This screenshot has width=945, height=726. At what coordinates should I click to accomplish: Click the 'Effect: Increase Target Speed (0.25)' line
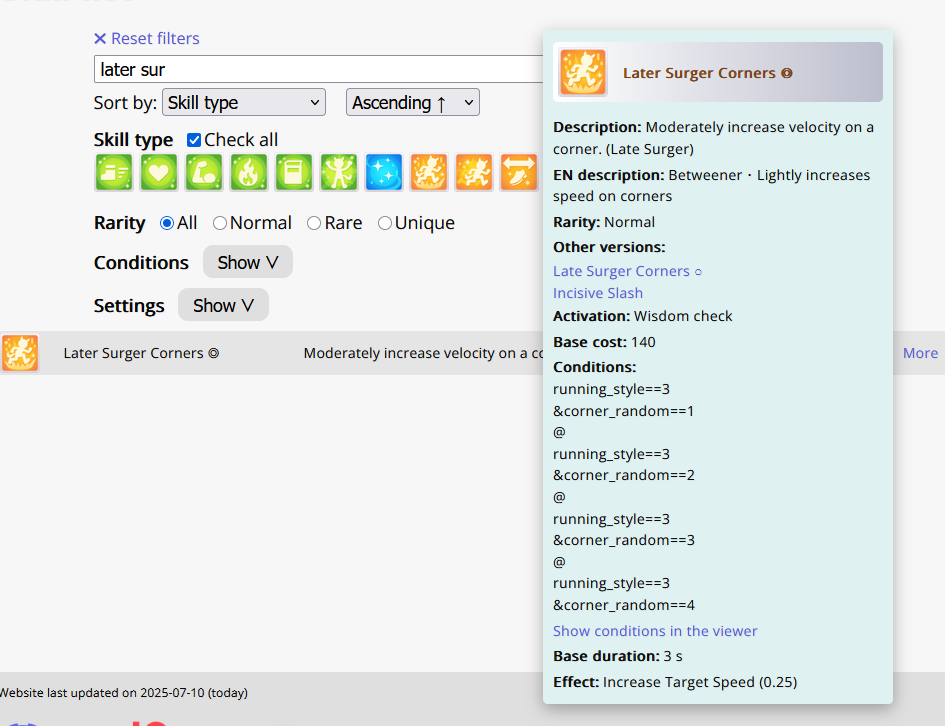pos(675,682)
